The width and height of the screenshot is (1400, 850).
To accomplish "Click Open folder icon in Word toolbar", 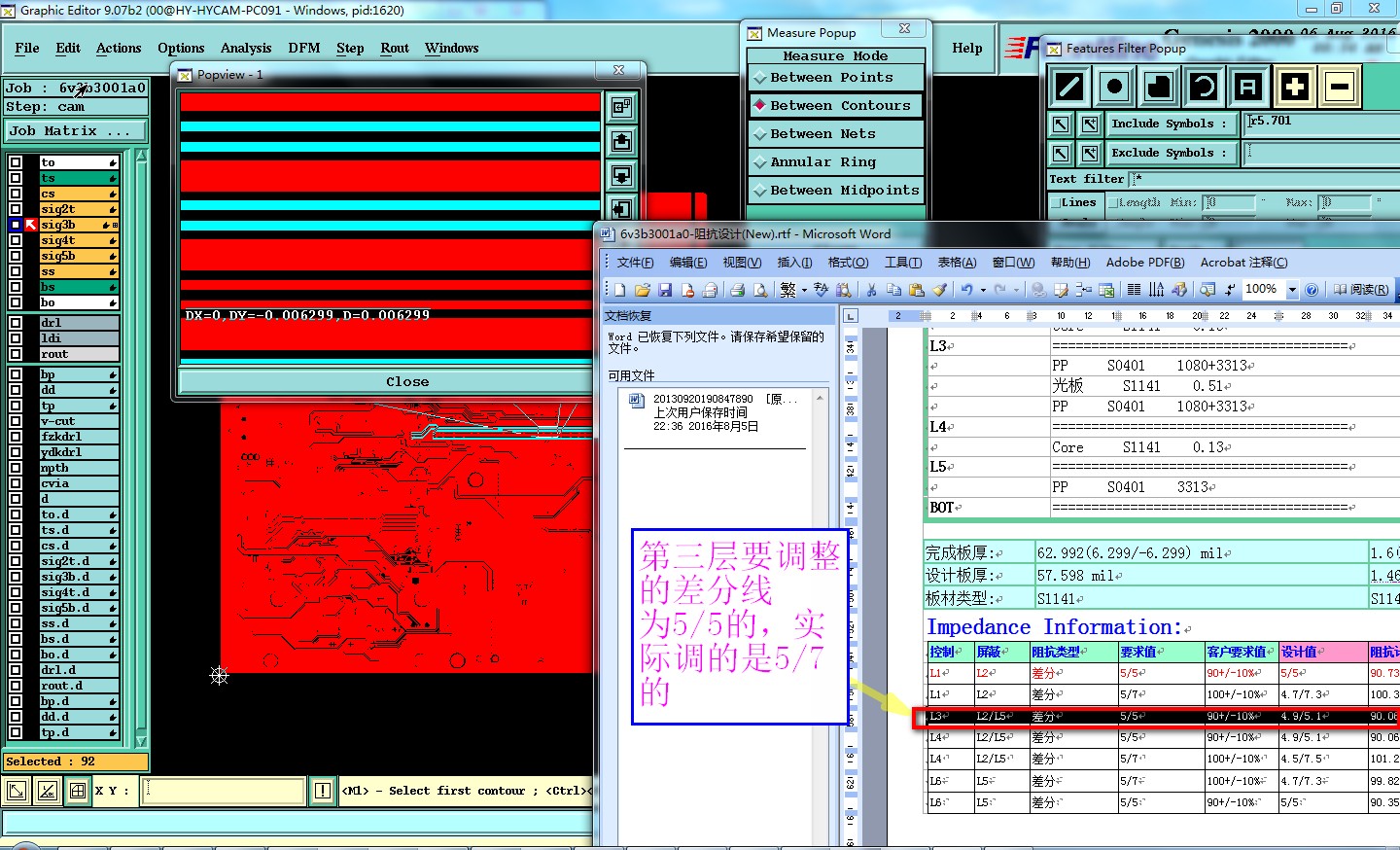I will click(x=643, y=290).
